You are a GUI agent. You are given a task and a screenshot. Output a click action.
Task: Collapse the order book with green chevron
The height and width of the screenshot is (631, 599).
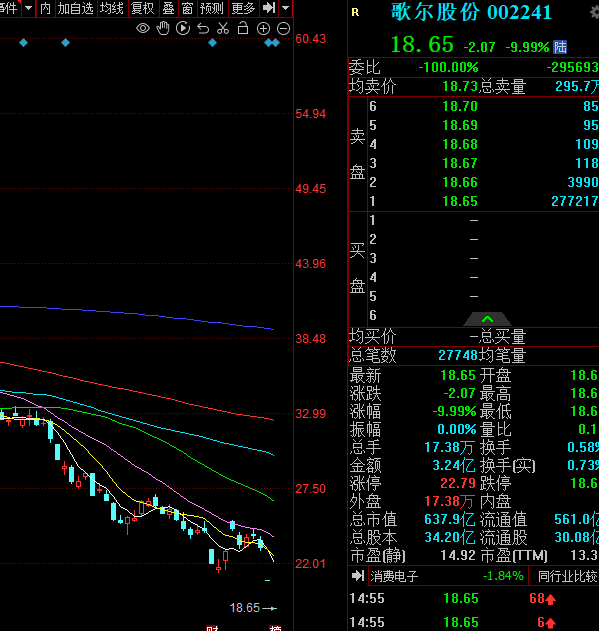pos(487,319)
